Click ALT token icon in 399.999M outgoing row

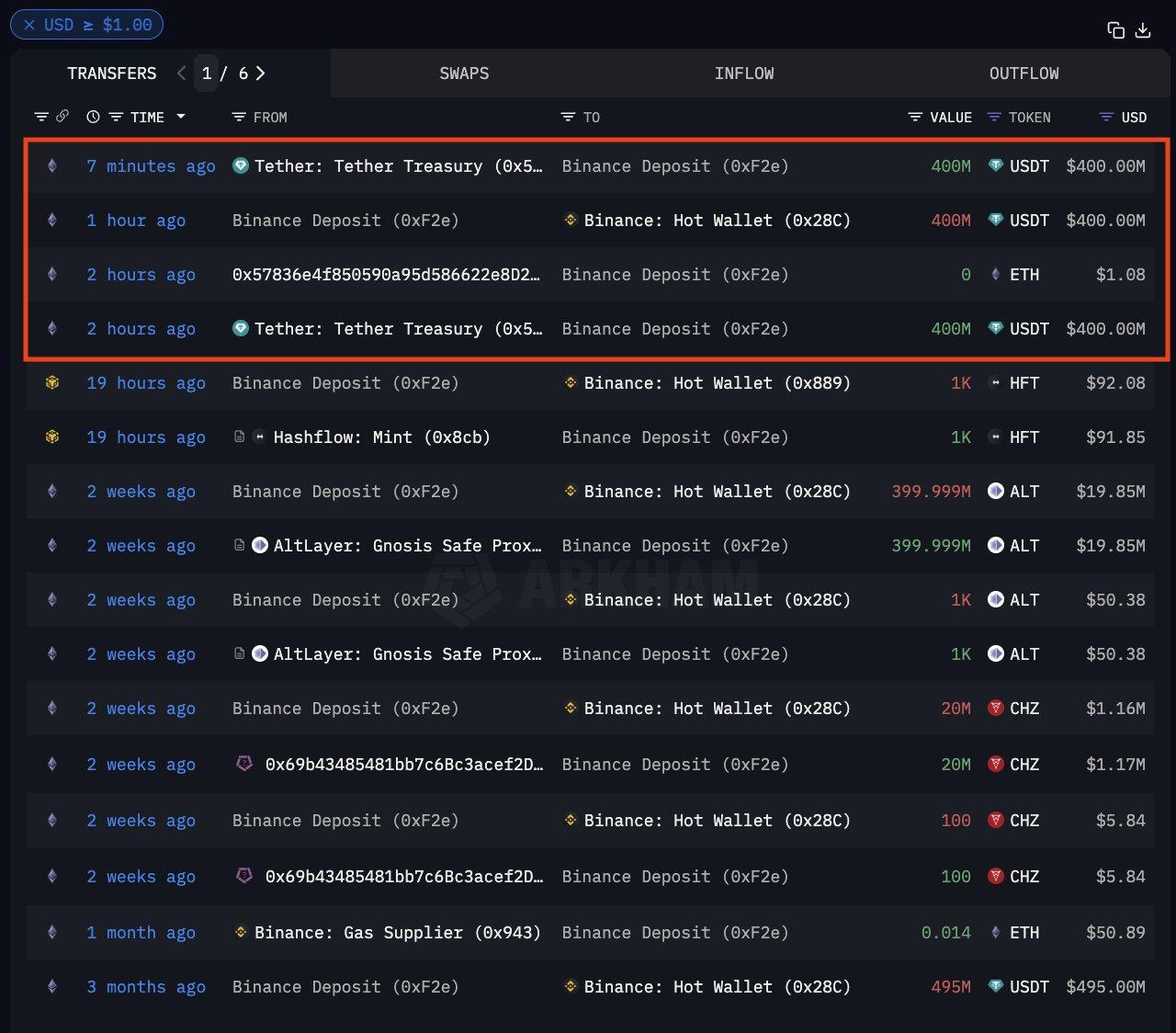point(995,492)
